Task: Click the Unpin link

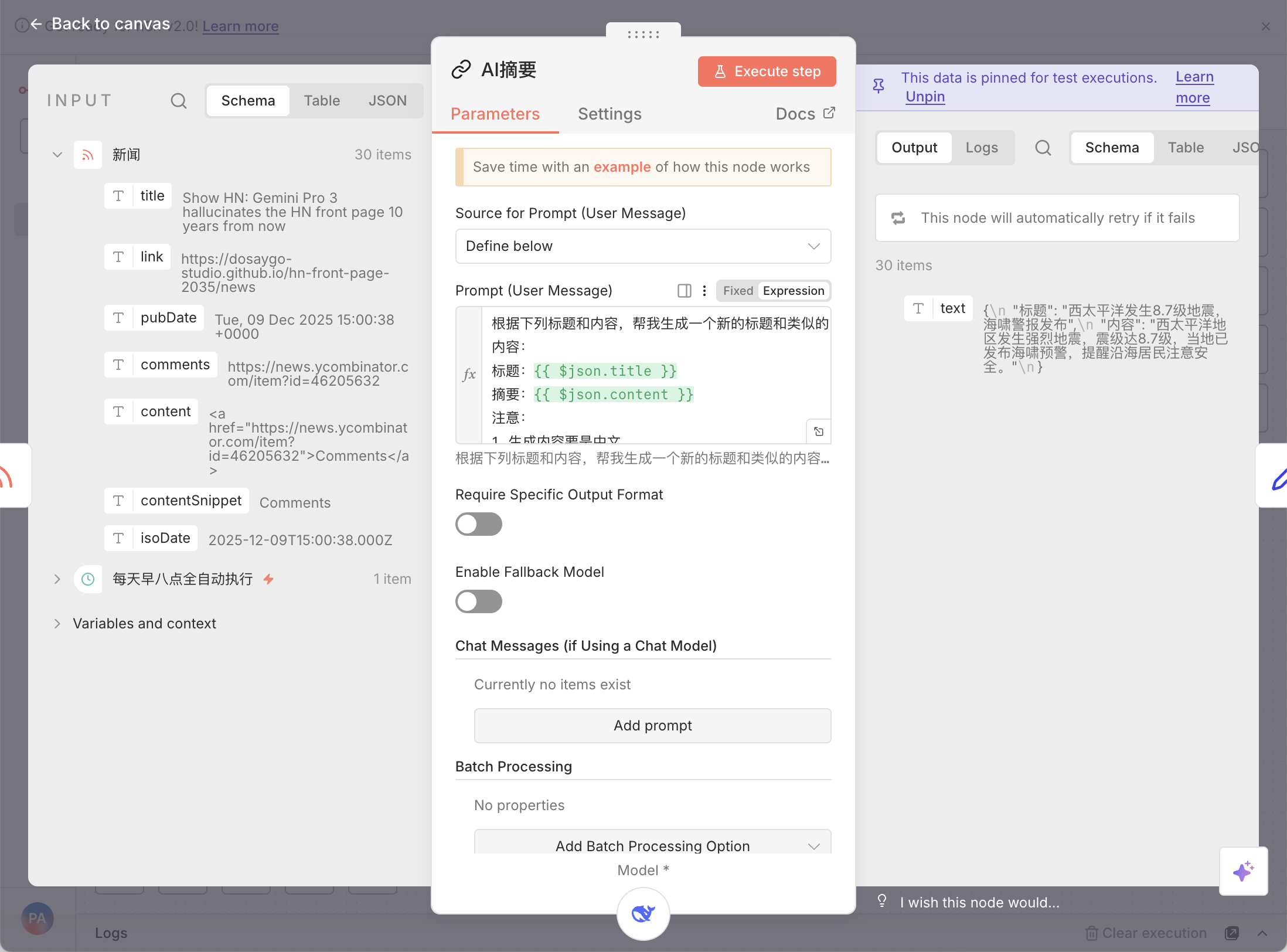Action: 925,97
